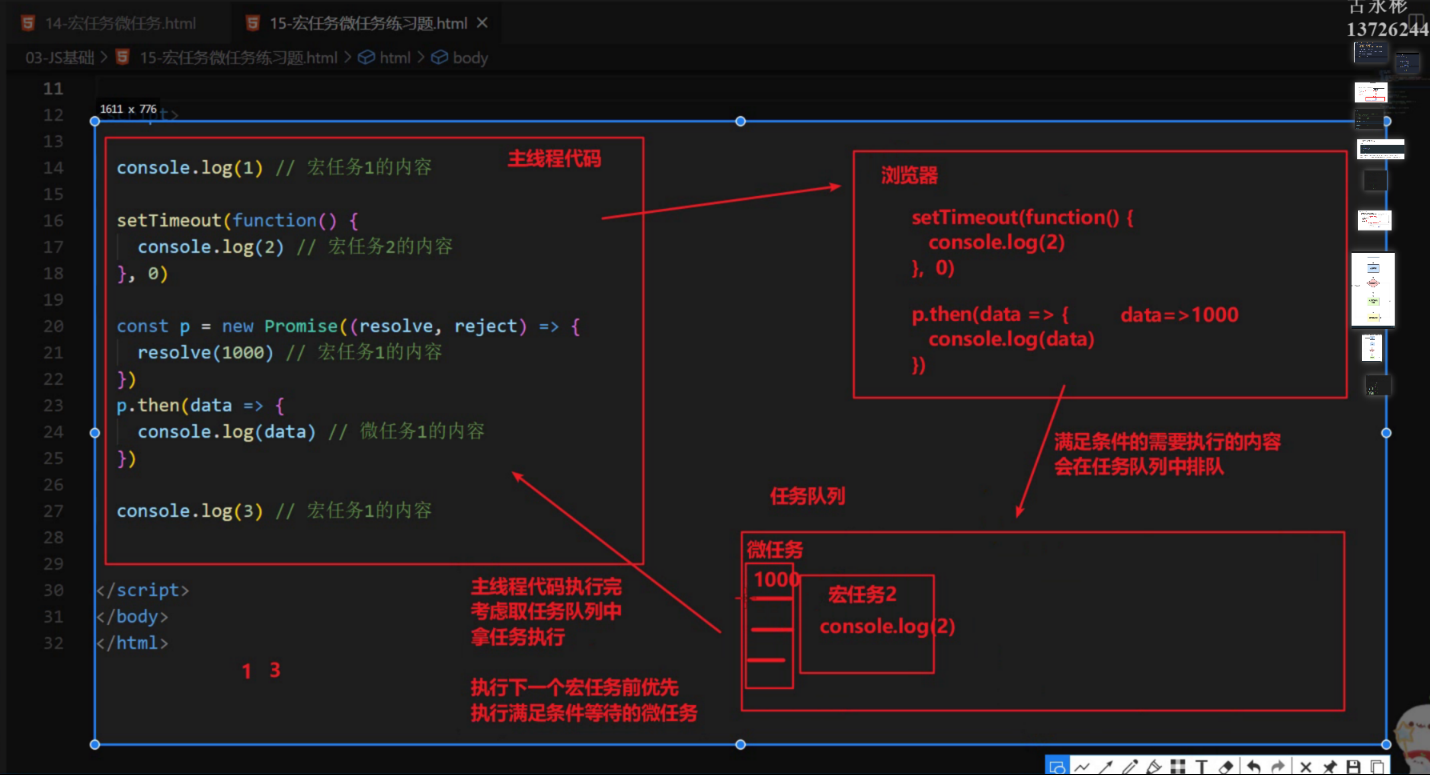Click the editor line console.log(2) // 宏任务2的内容
The image size is (1430, 775).
(295, 246)
